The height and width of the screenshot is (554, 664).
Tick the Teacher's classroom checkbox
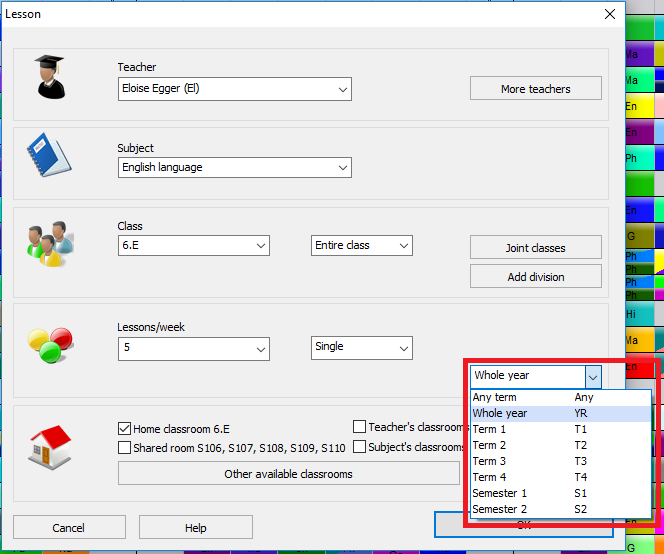[x=360, y=427]
